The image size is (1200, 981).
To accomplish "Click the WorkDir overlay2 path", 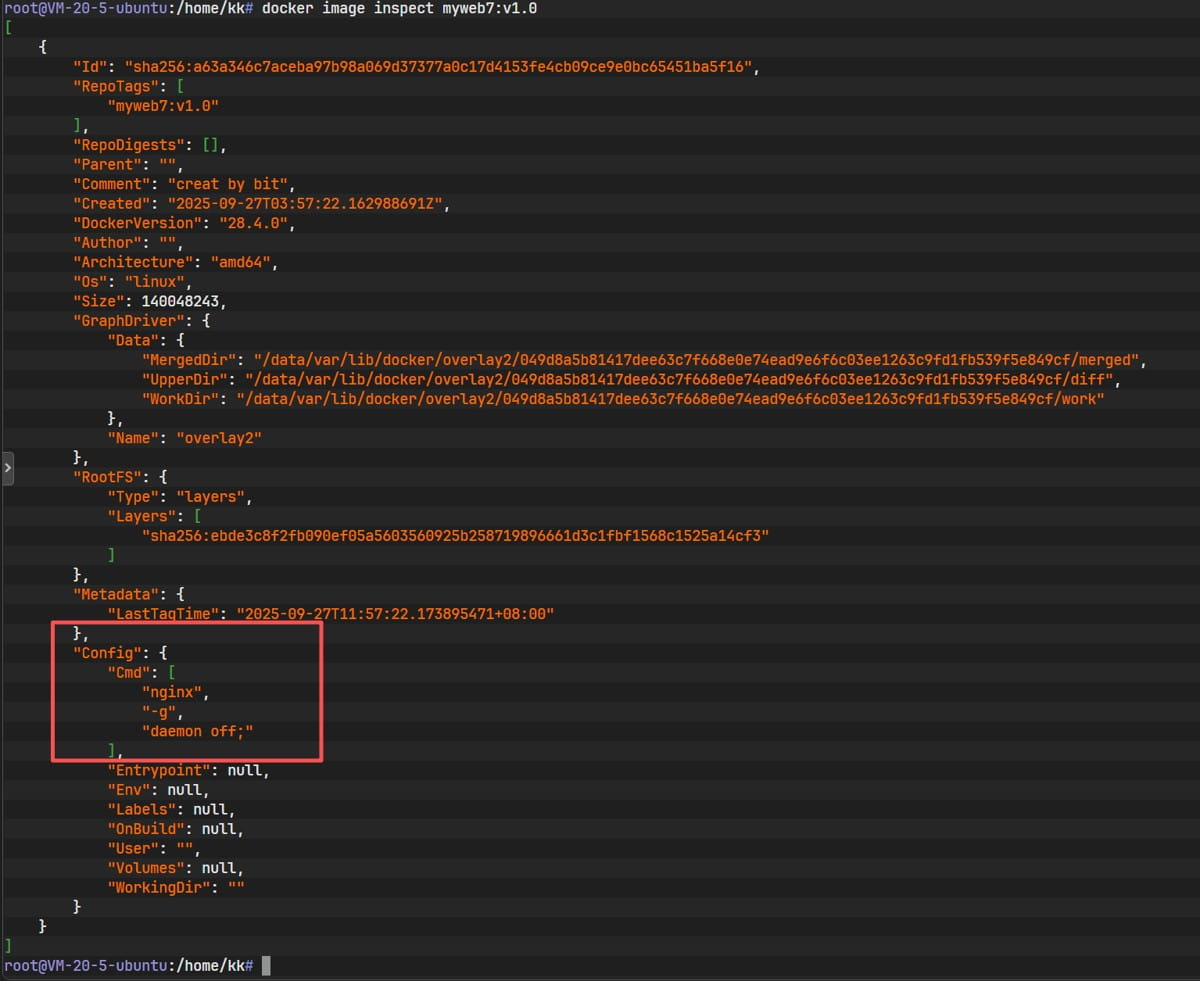I will tap(669, 399).
